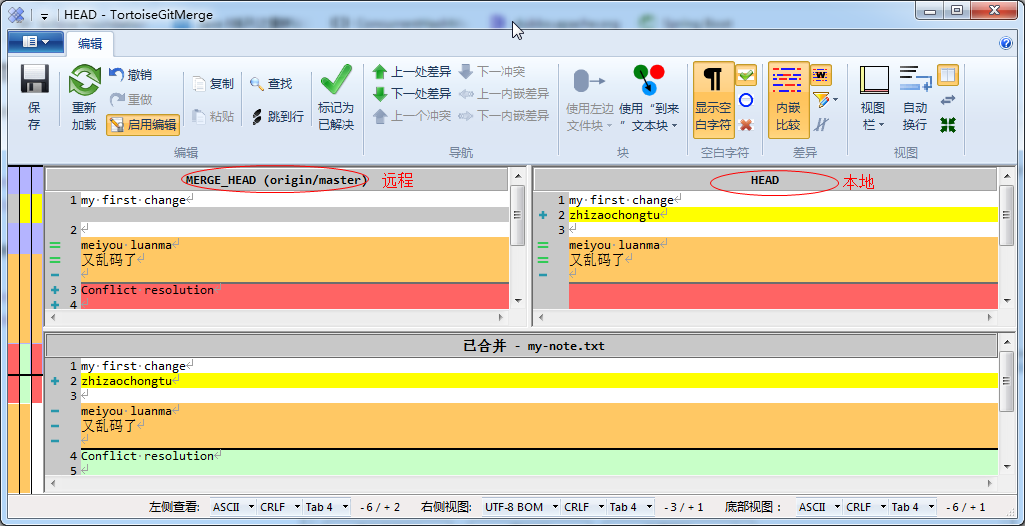Go to previous inline difference 上一内嵌差异
The image size is (1025, 526).
(503, 93)
